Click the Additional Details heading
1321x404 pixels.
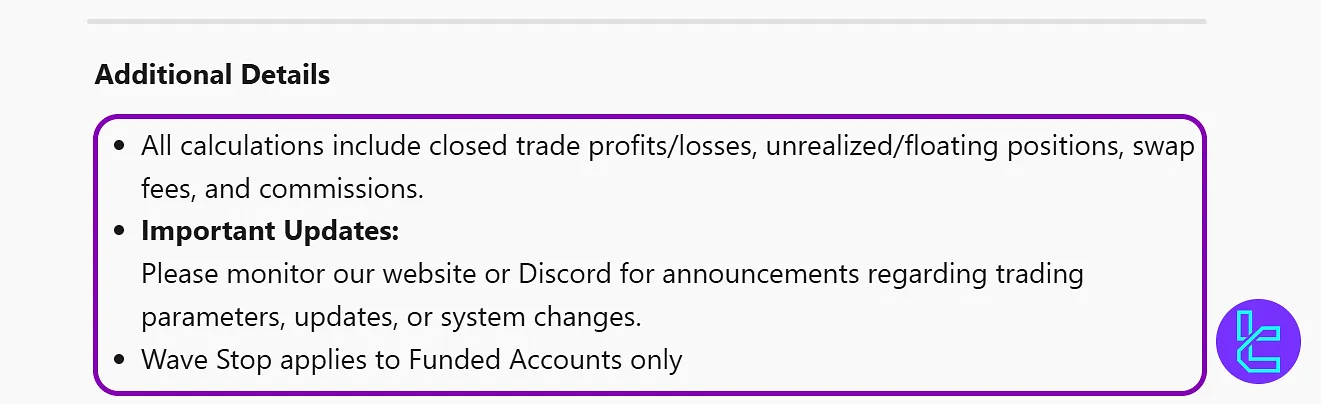tap(212, 74)
